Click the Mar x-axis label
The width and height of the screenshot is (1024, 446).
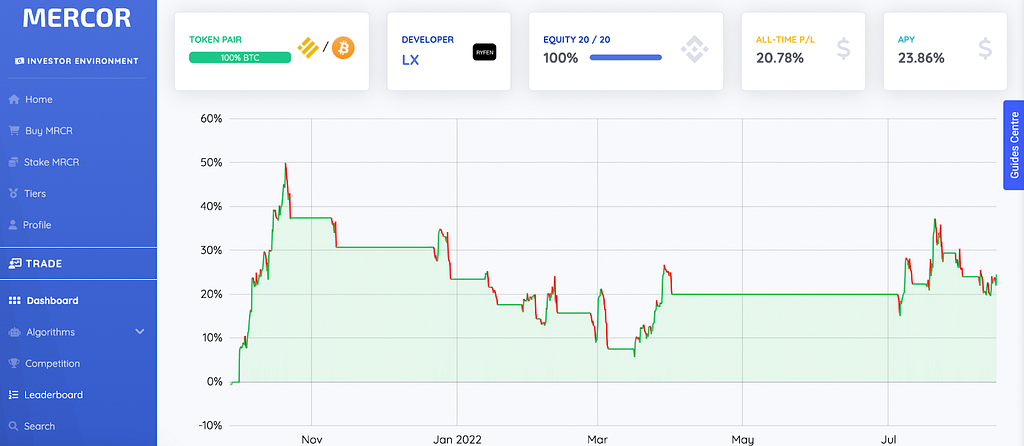[597, 439]
